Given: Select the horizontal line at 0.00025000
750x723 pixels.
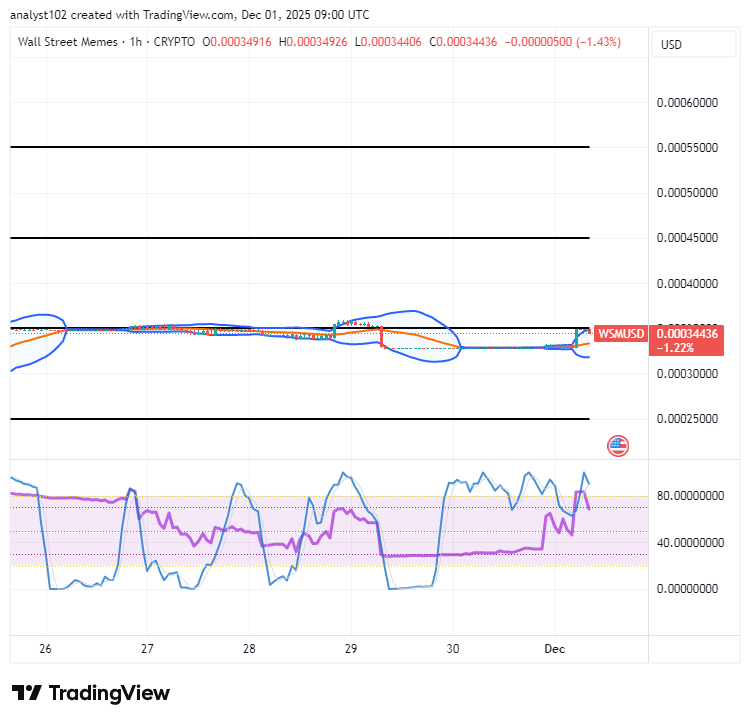Looking at the screenshot, I should (x=300, y=419).
